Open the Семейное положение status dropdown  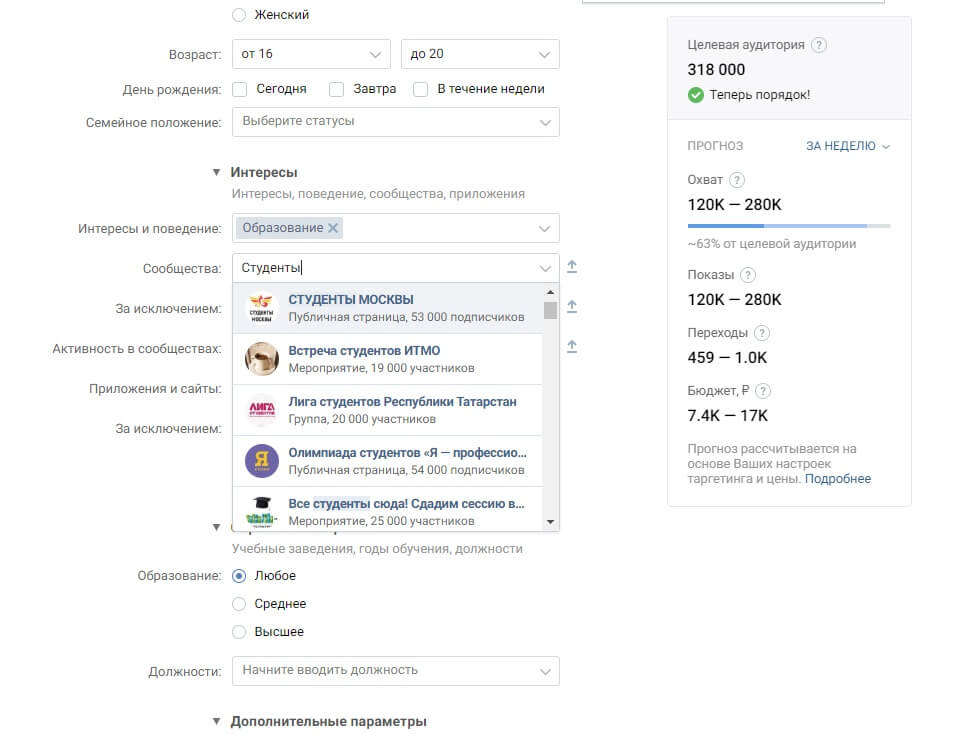pyautogui.click(x=396, y=122)
